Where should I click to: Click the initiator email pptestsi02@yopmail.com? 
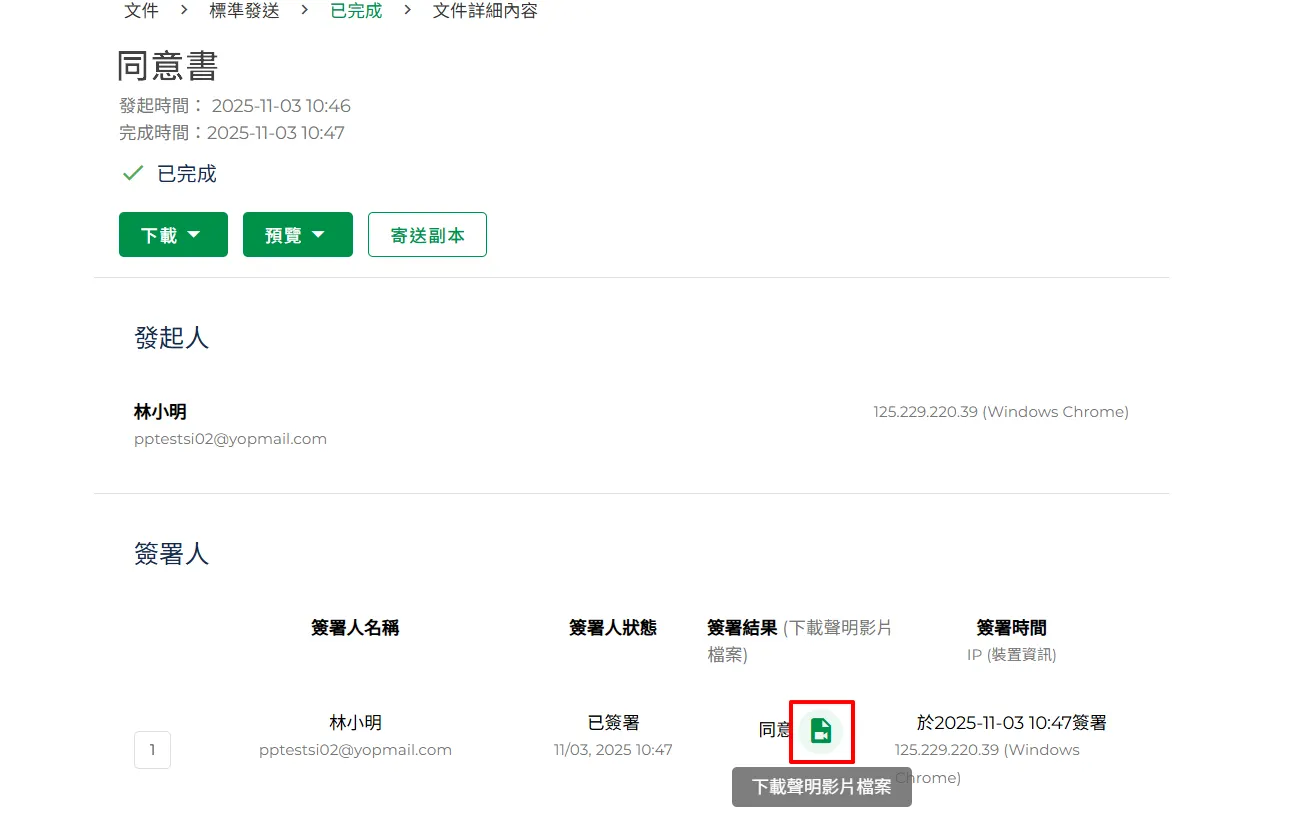click(x=230, y=438)
